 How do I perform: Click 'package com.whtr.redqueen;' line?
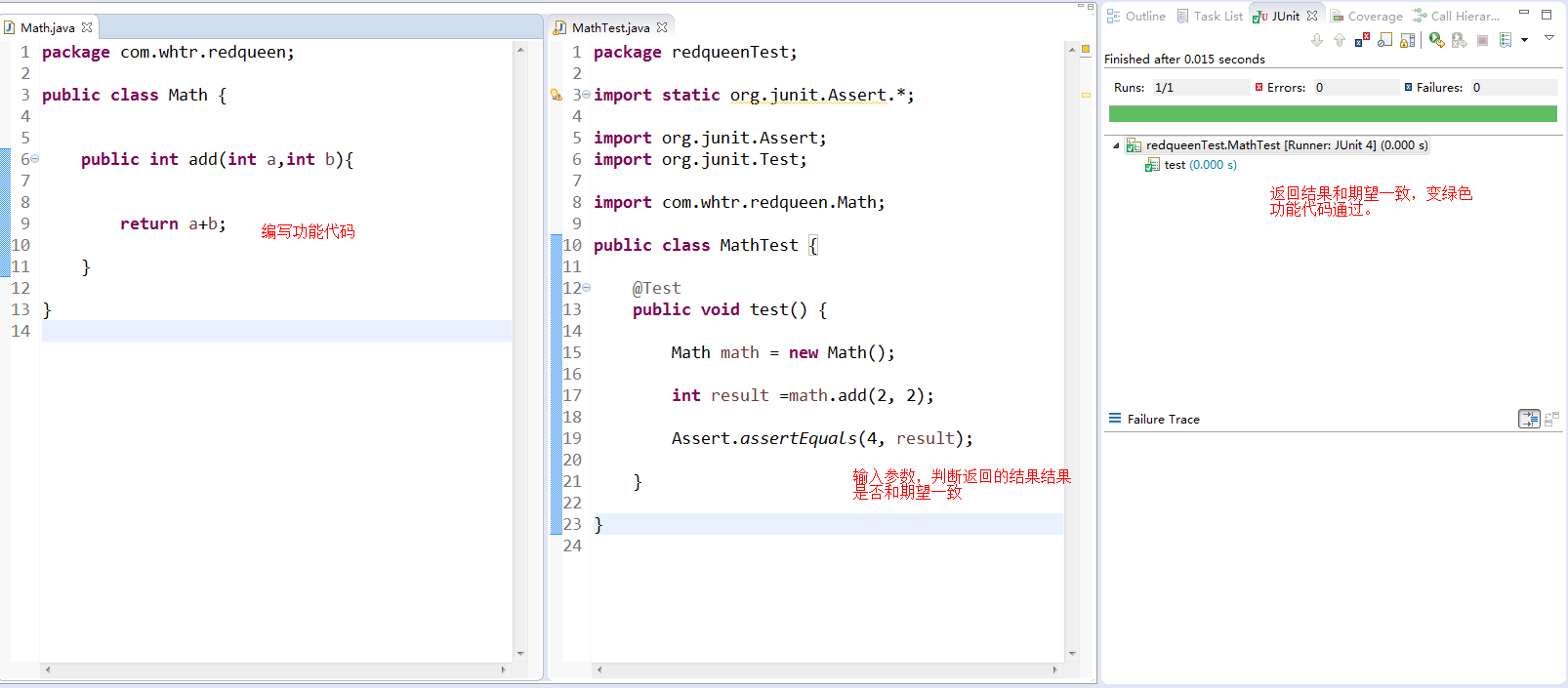(168, 52)
